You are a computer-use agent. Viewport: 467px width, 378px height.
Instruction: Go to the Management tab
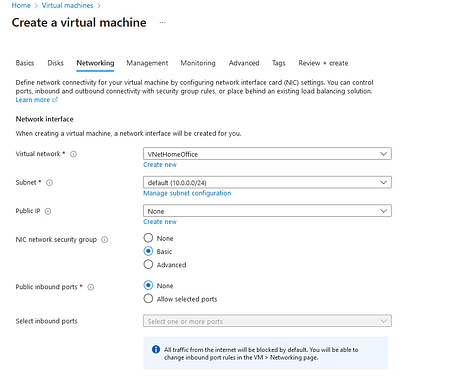(x=147, y=63)
